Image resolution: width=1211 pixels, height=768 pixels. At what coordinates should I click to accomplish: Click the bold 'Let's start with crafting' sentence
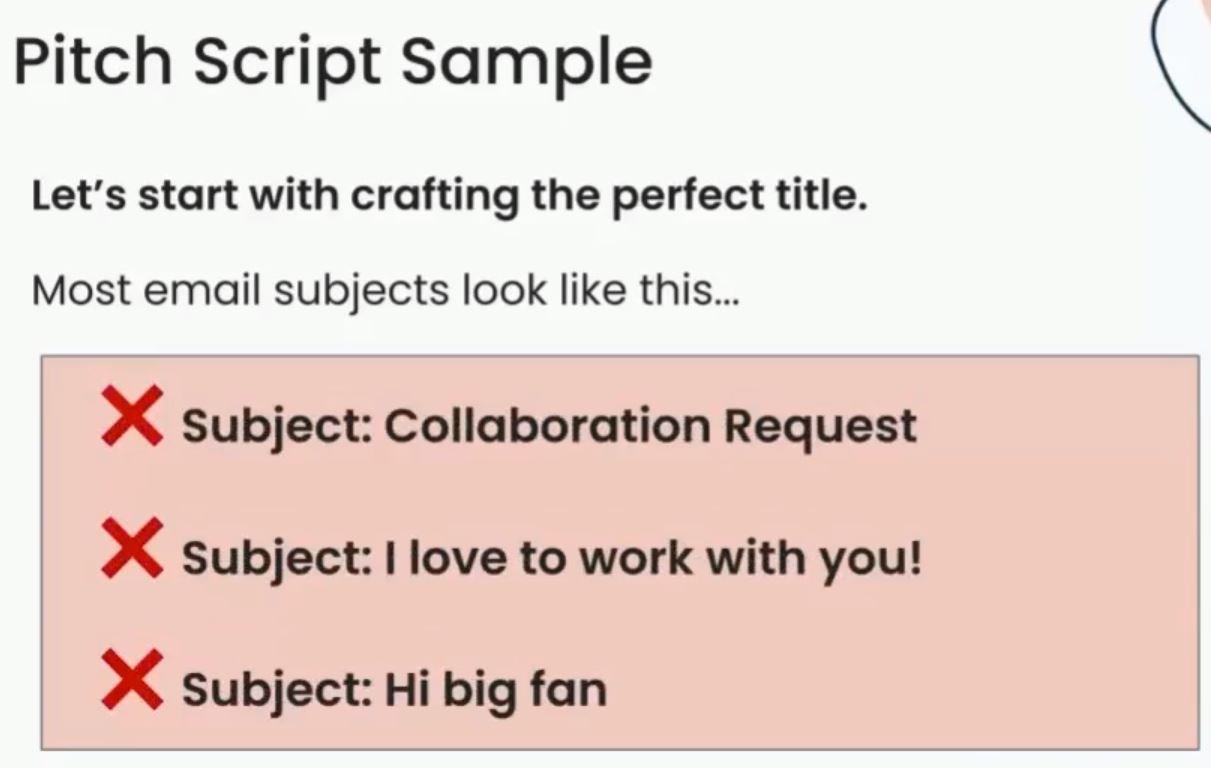click(x=449, y=196)
